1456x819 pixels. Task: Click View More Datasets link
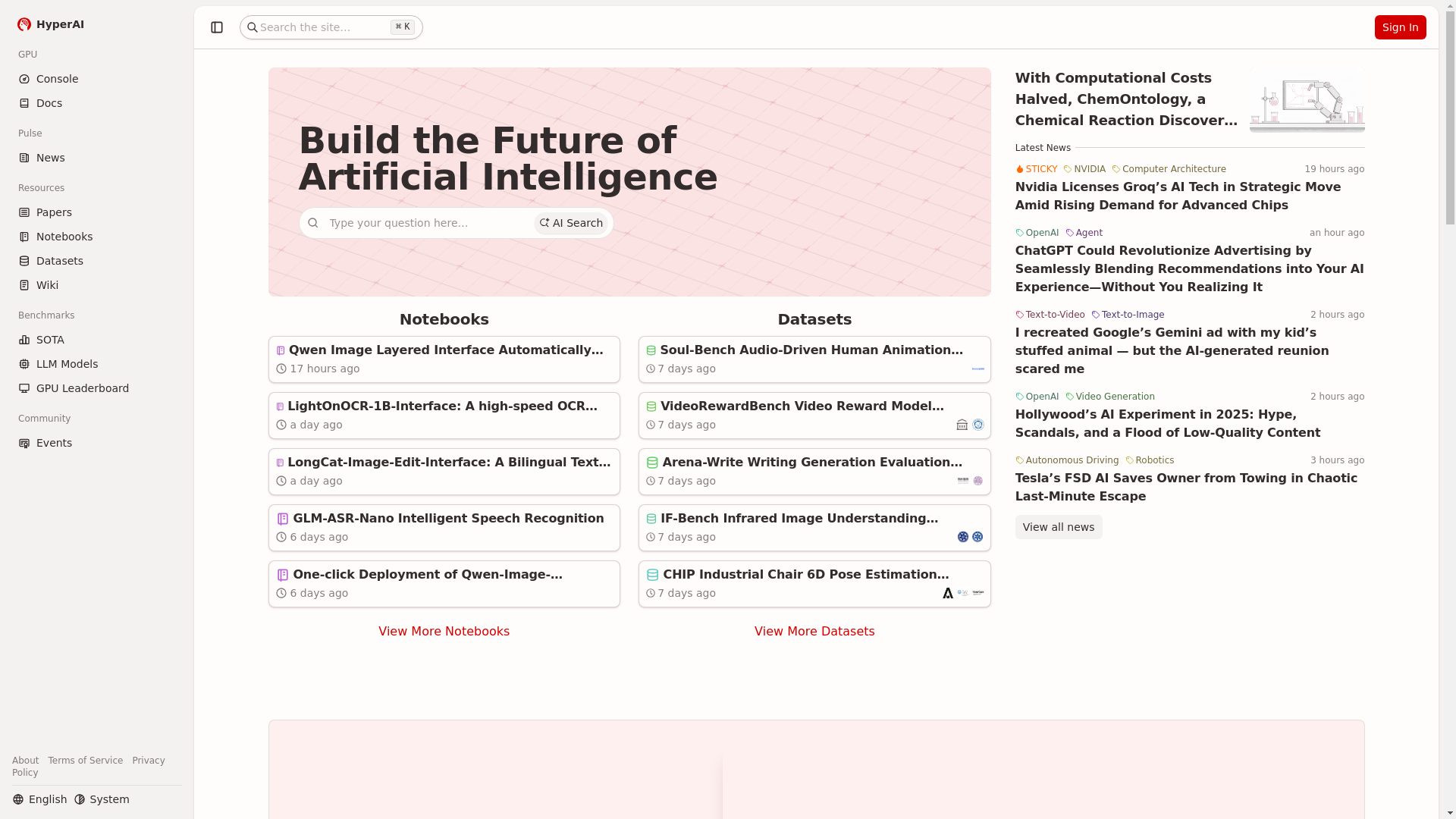coord(814,631)
